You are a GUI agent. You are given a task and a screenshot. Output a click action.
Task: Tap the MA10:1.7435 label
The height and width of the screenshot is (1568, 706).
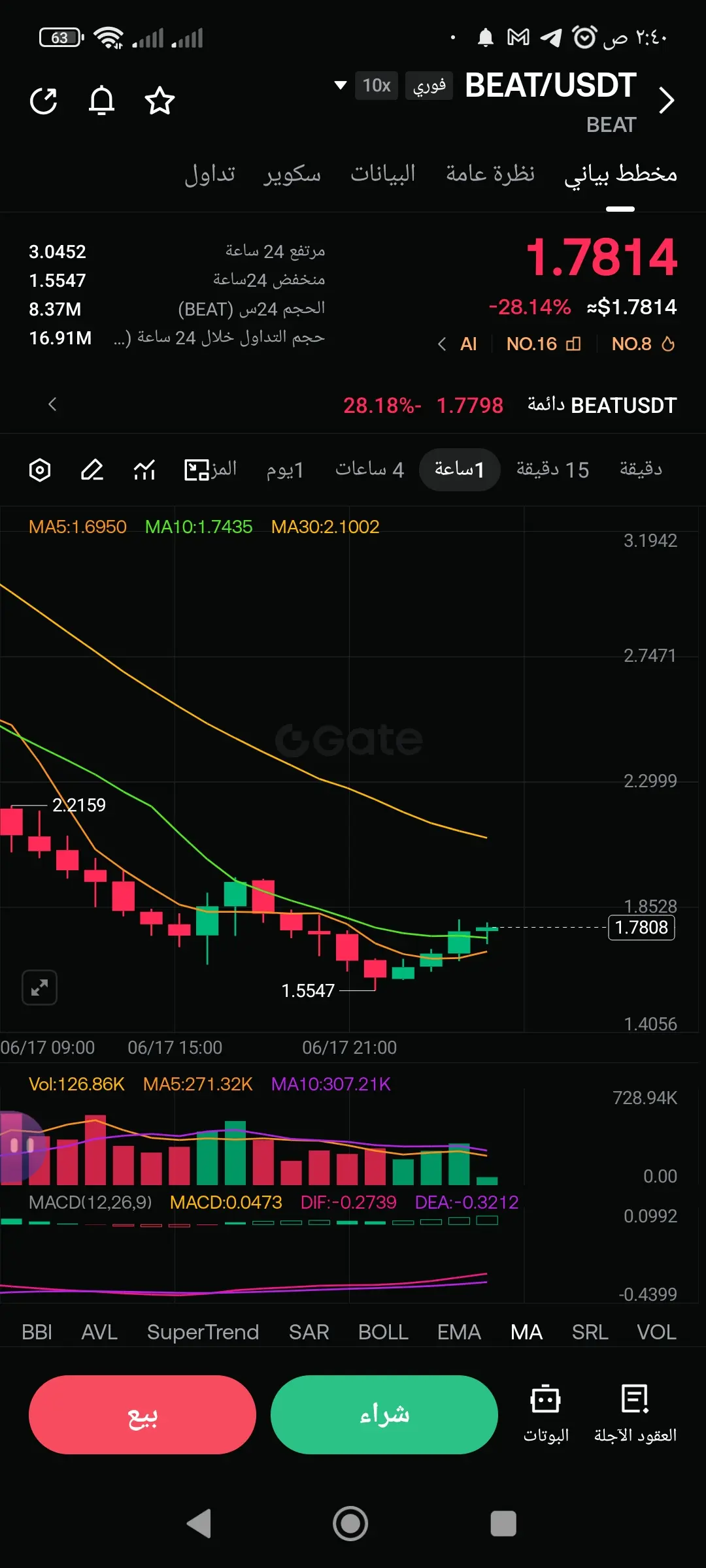pyautogui.click(x=199, y=527)
